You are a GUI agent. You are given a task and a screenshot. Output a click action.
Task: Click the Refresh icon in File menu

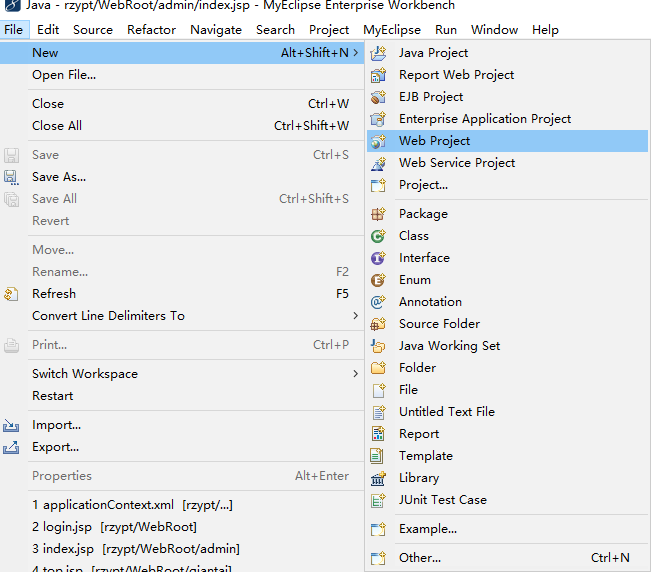click(x=11, y=294)
